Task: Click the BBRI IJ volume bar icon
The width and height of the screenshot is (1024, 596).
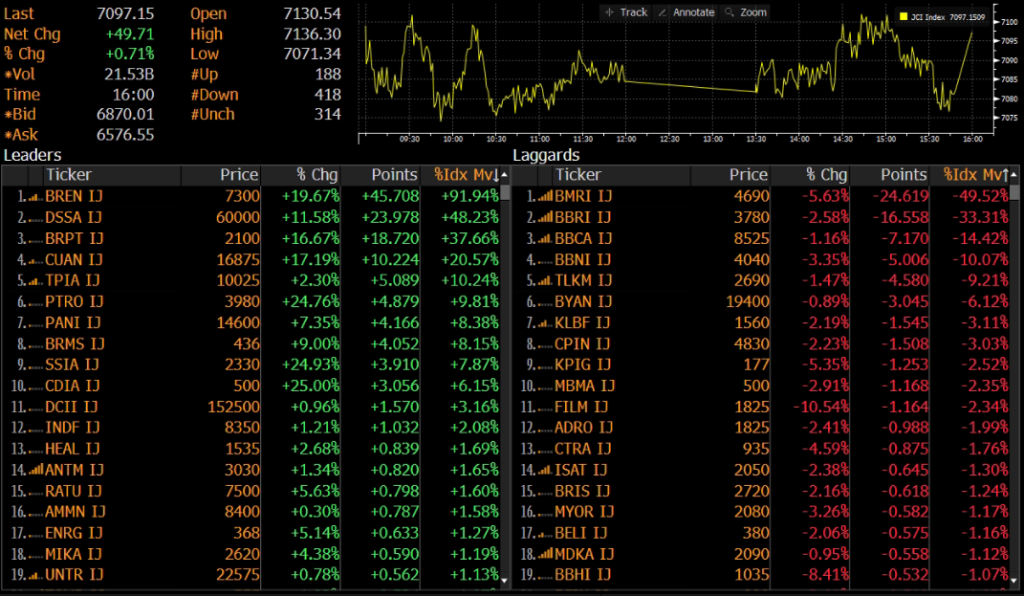Action: 545,217
